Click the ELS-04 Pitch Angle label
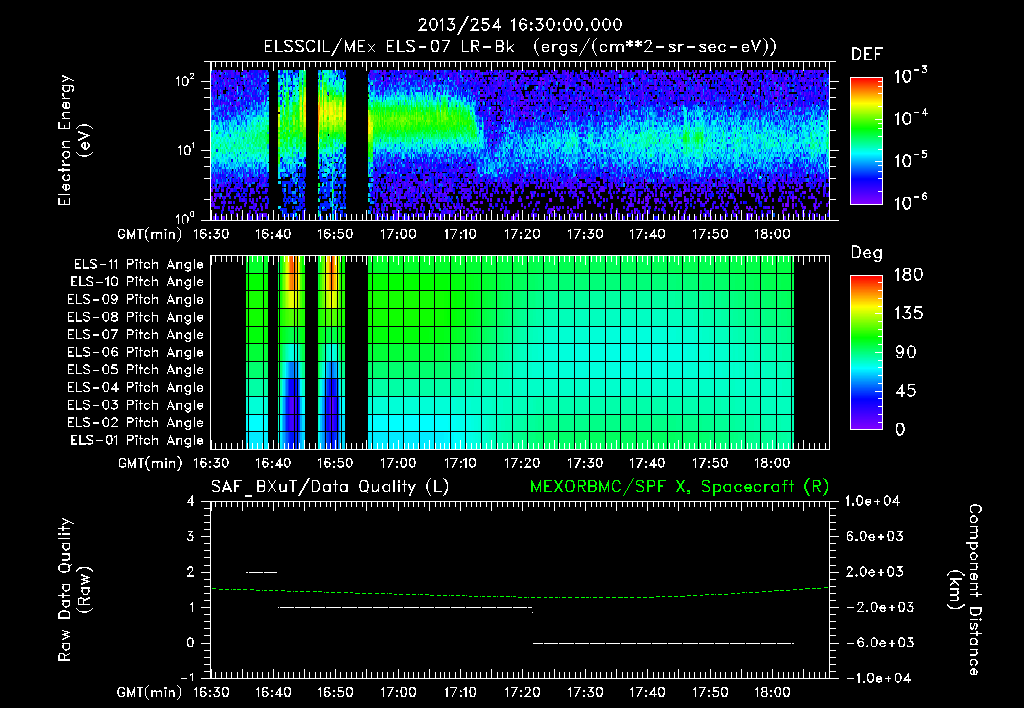This screenshot has height=708, width=1024. [135, 387]
